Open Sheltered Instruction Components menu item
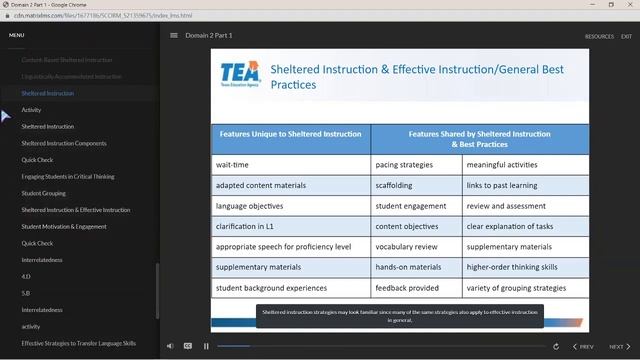This screenshot has height=360, width=640. [x=64, y=143]
